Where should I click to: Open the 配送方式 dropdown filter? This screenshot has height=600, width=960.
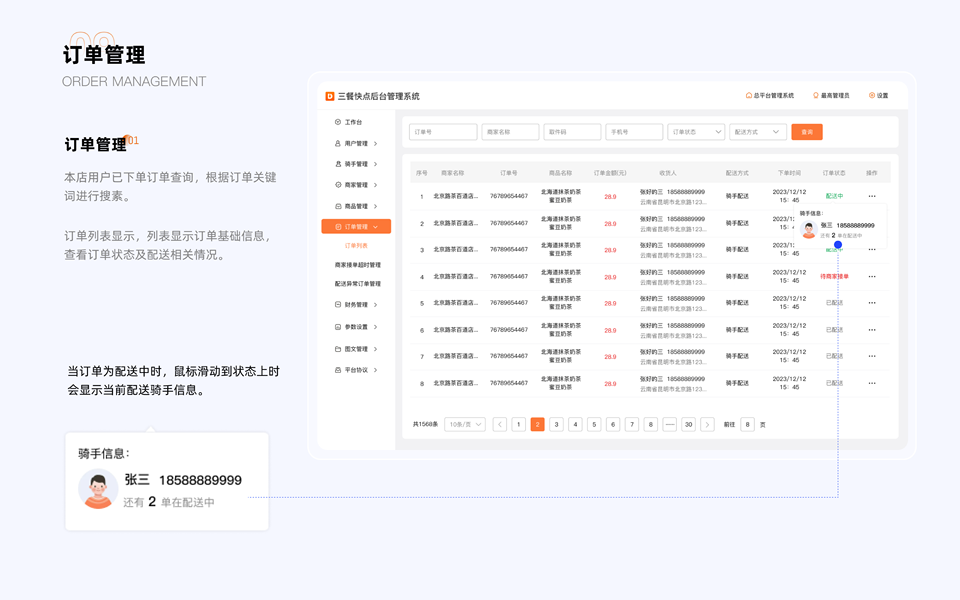click(758, 132)
